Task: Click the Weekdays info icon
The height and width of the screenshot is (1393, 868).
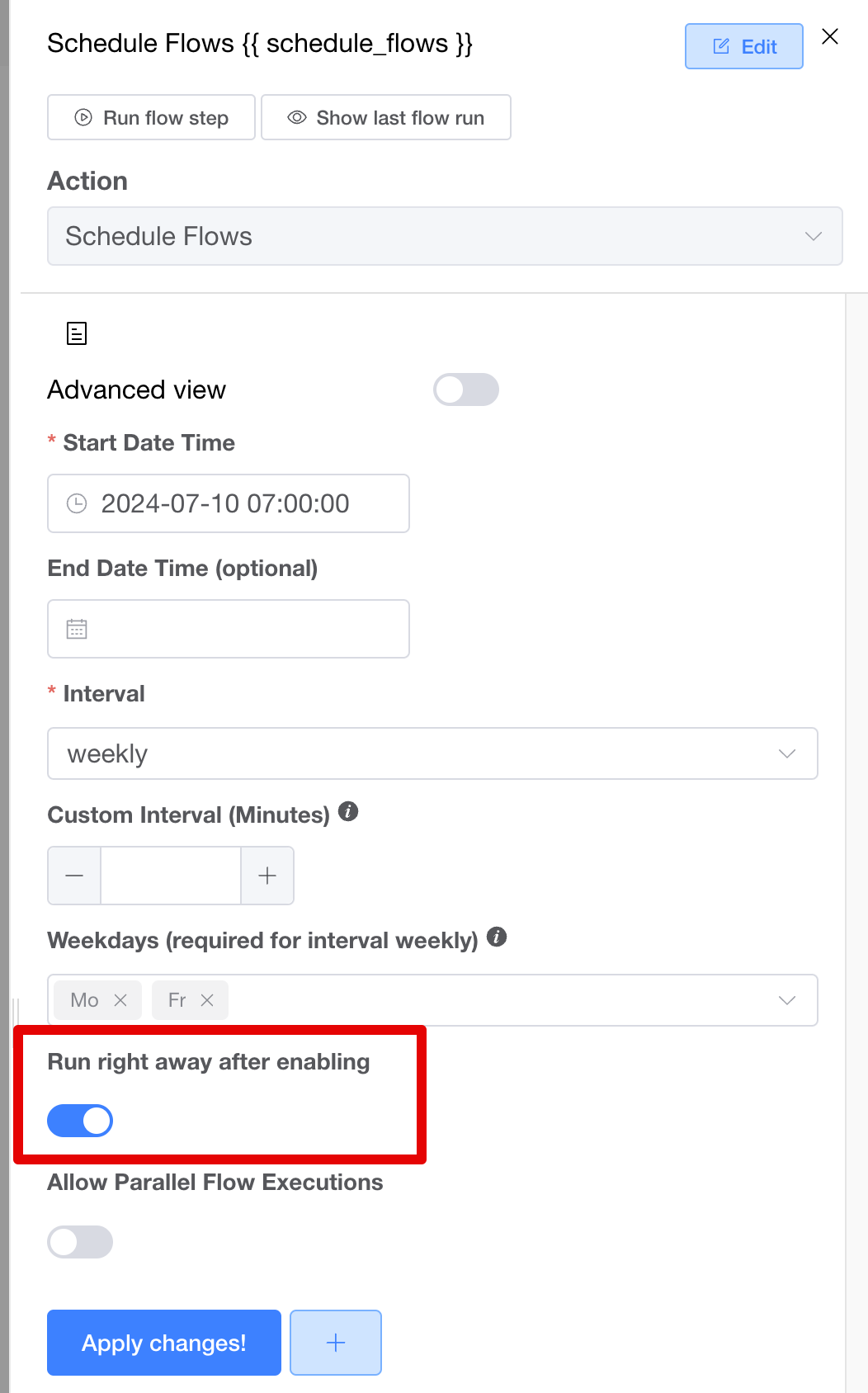Action: (497, 937)
